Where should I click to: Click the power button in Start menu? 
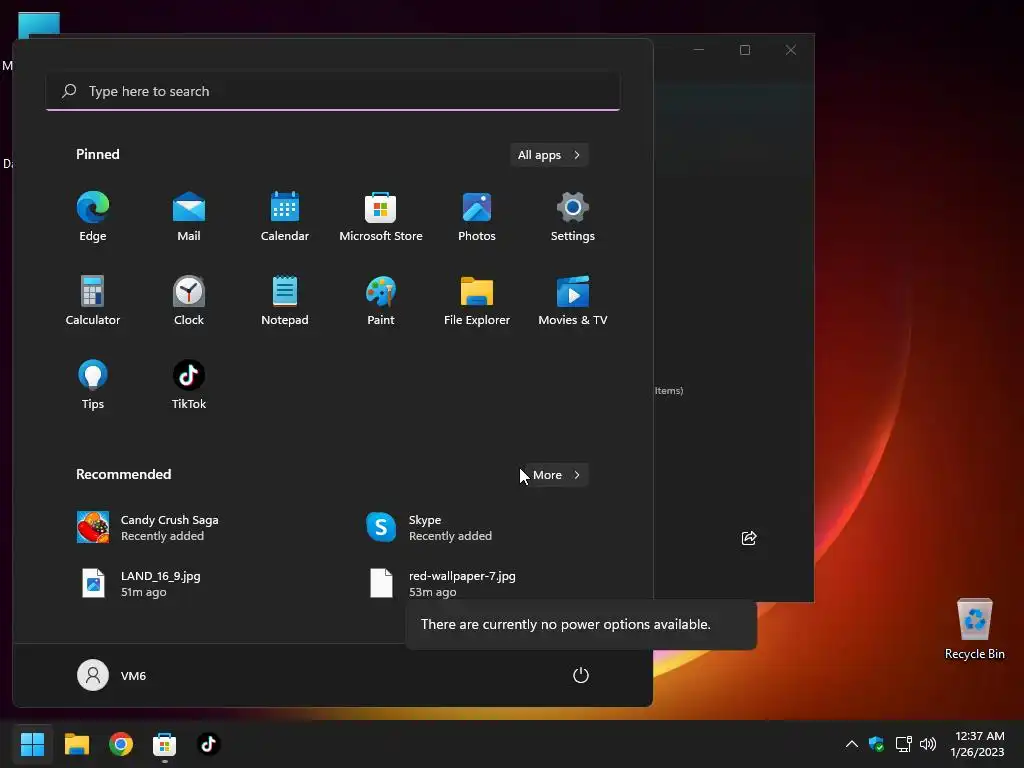(581, 675)
